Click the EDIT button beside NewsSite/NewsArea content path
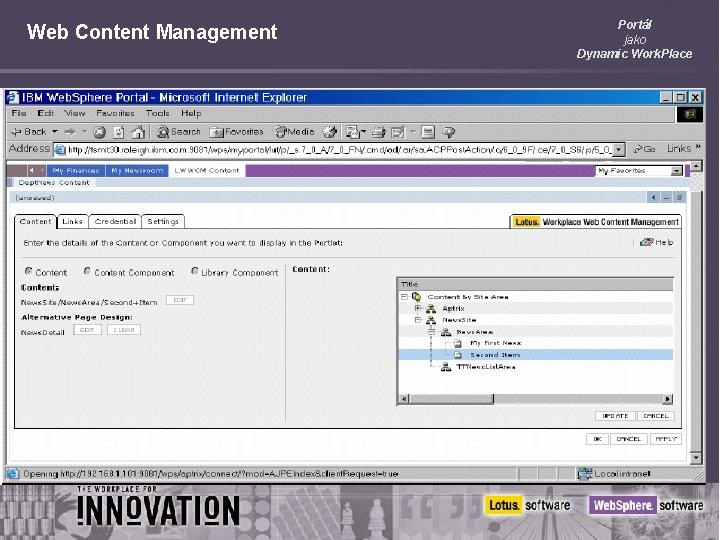This screenshot has width=720, height=540. click(x=180, y=300)
